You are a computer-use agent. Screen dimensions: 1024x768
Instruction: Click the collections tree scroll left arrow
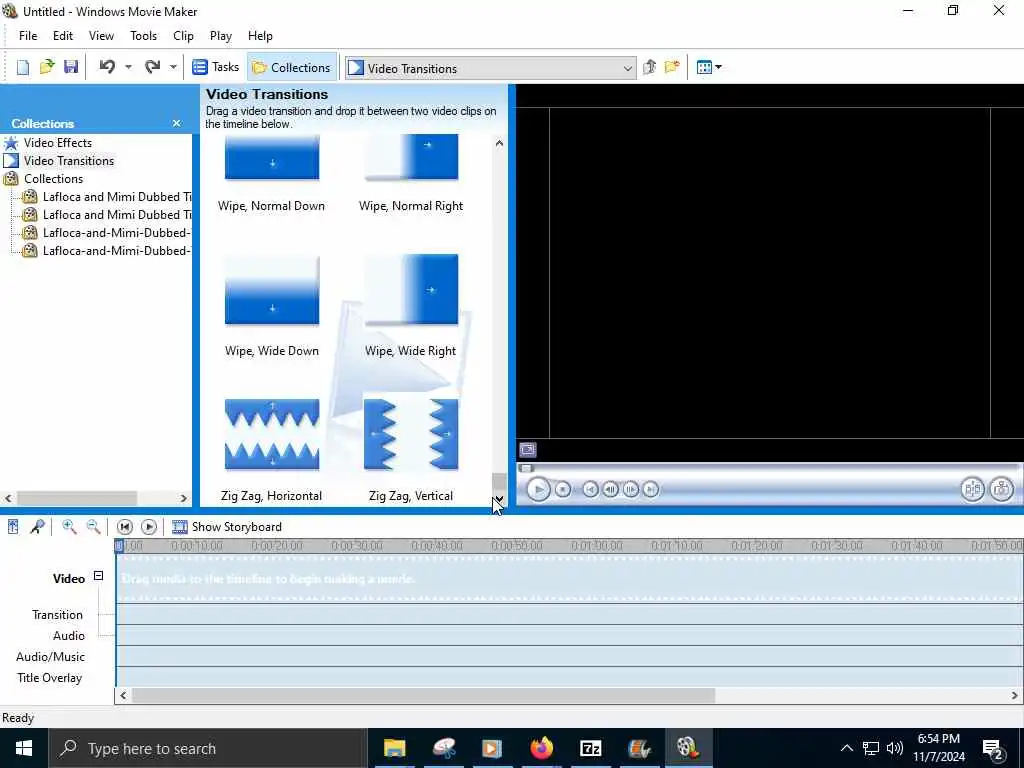[x=8, y=499]
